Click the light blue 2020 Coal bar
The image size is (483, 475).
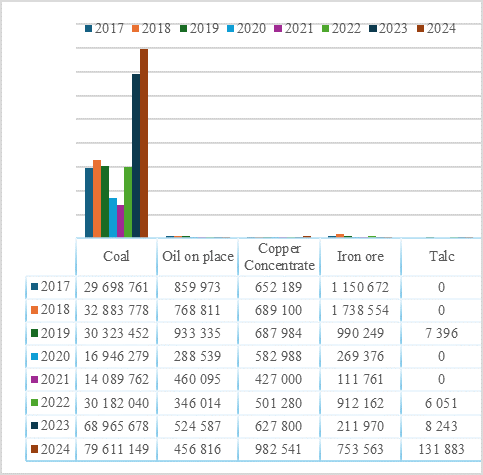[113, 218]
